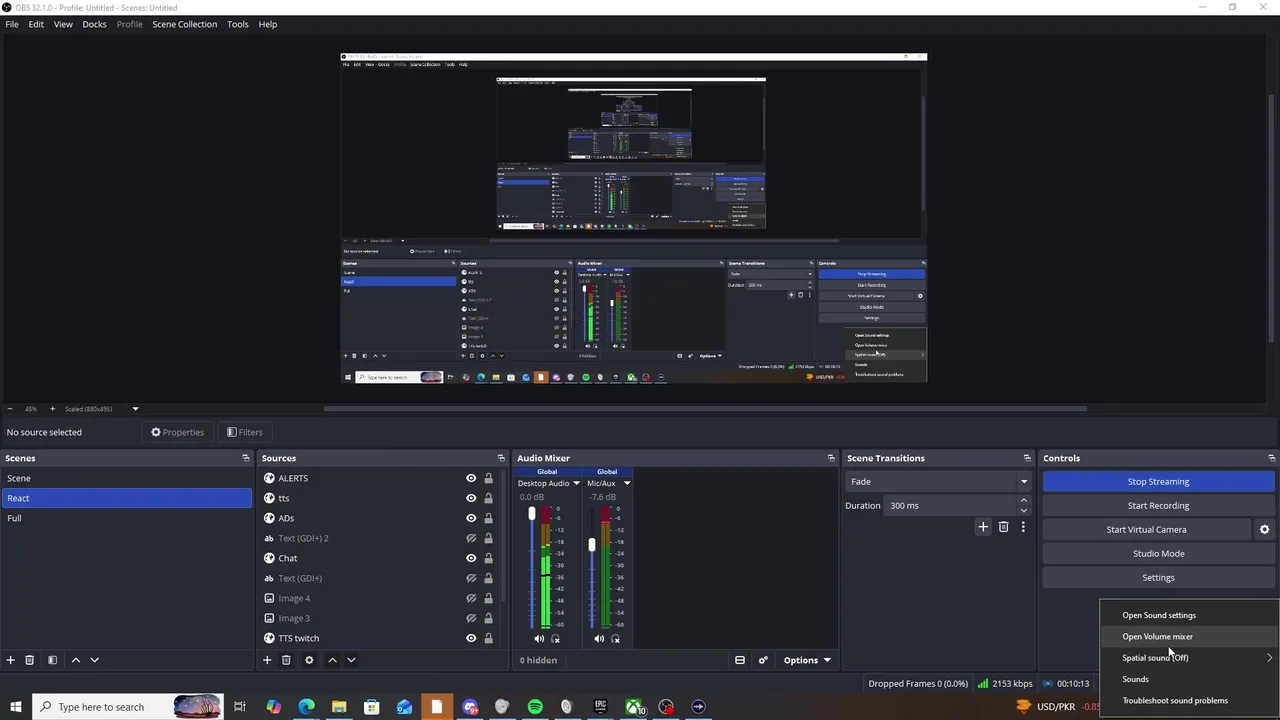The height and width of the screenshot is (720, 1280).
Task: Click Start Virtual Camera button
Action: tap(1147, 530)
